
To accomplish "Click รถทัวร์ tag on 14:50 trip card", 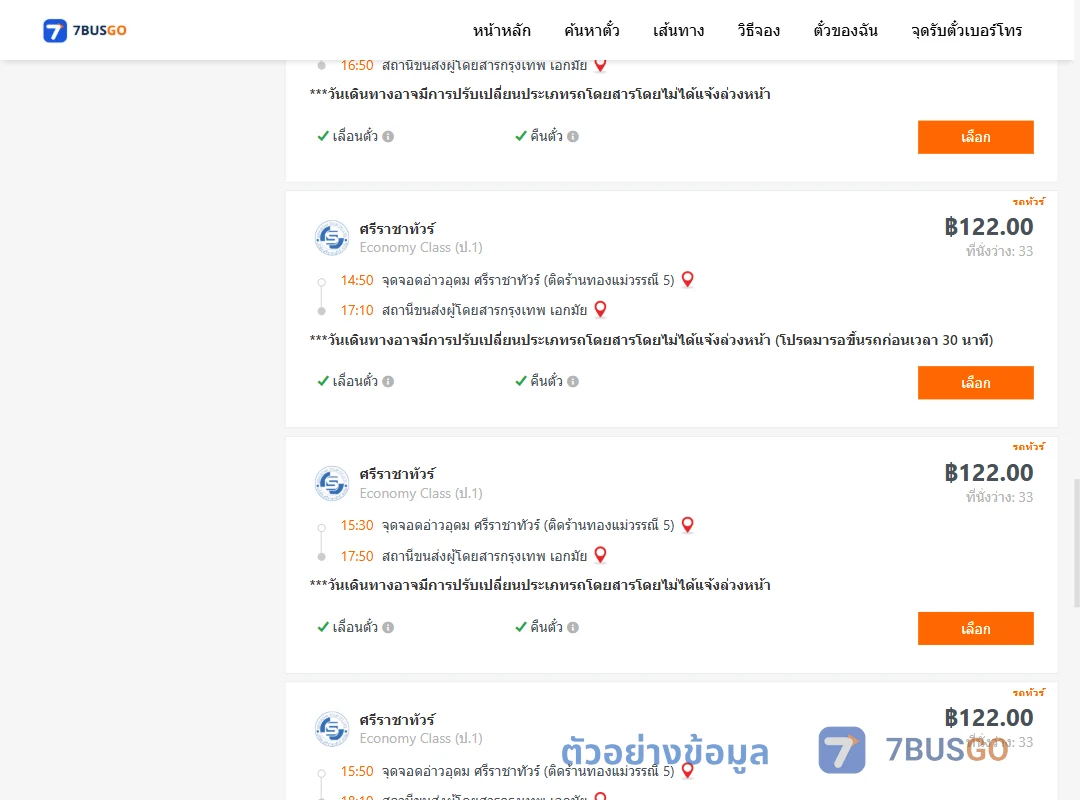I will (x=1028, y=201).
